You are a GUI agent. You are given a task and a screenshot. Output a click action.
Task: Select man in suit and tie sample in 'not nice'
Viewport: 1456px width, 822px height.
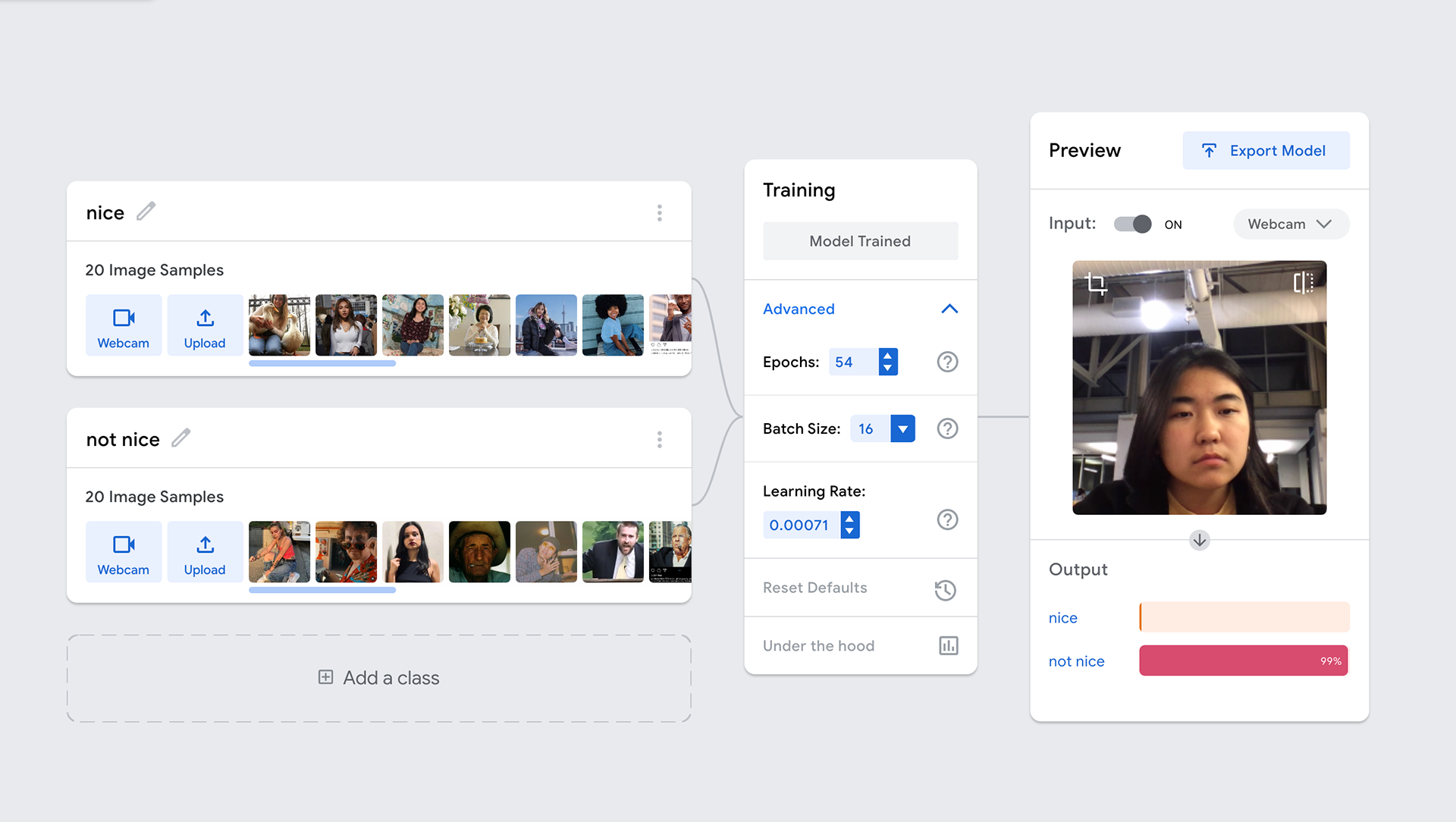(613, 552)
